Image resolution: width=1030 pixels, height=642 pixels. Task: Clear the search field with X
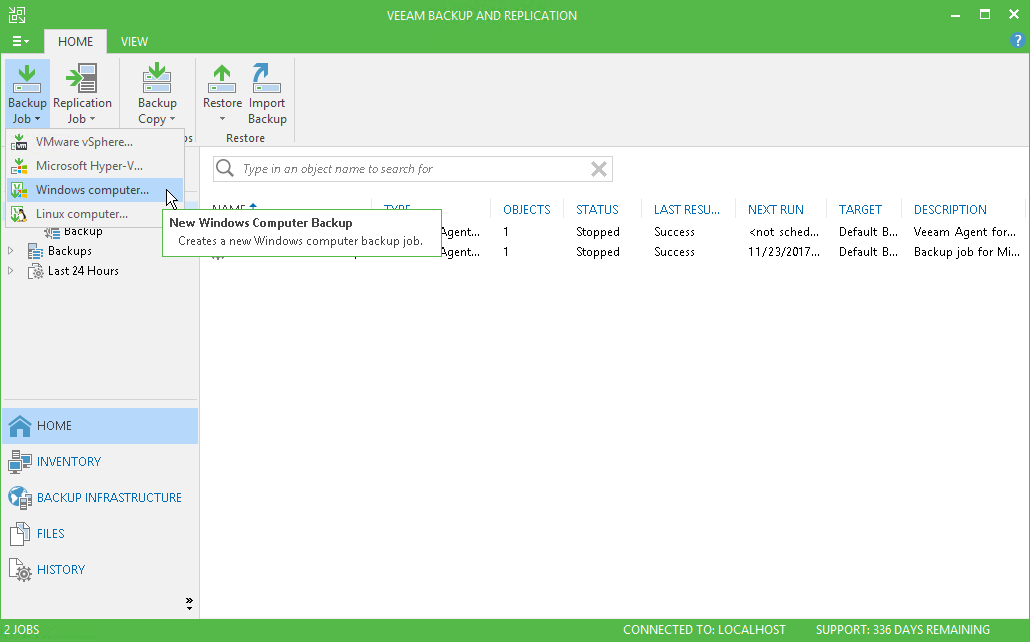pos(598,169)
